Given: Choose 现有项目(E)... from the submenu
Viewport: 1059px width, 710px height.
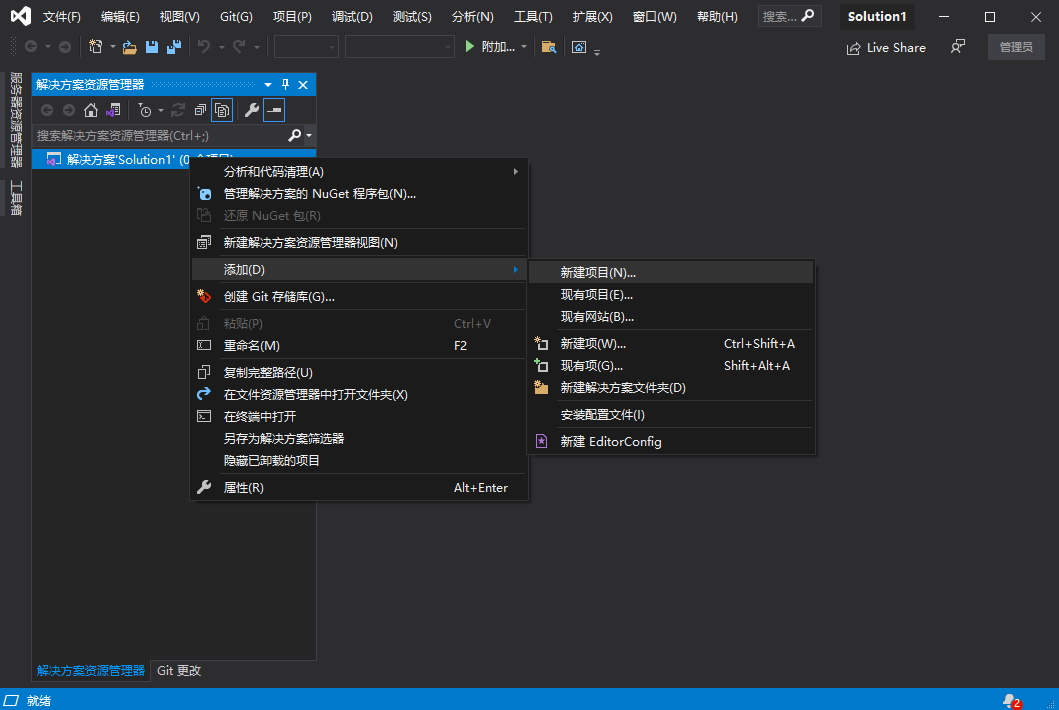Looking at the screenshot, I should pos(671,295).
